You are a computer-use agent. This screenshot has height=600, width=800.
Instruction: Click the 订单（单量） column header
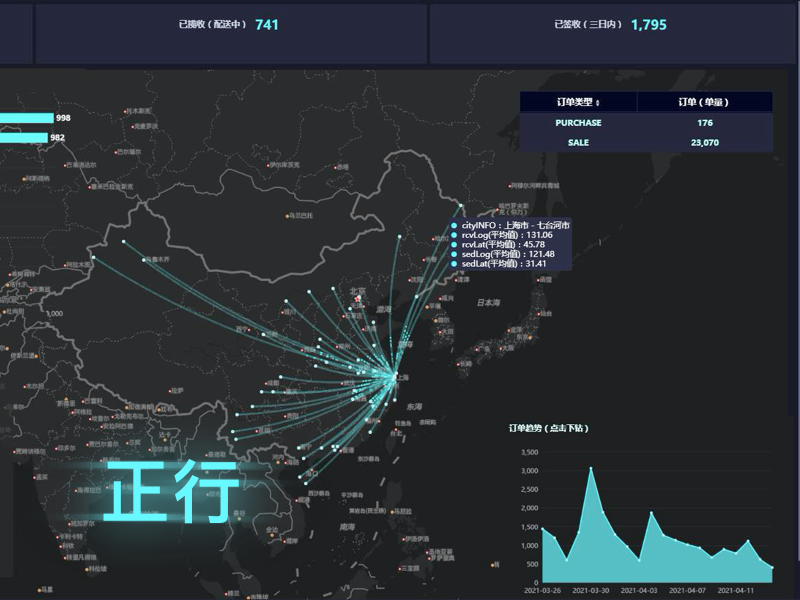coord(704,102)
